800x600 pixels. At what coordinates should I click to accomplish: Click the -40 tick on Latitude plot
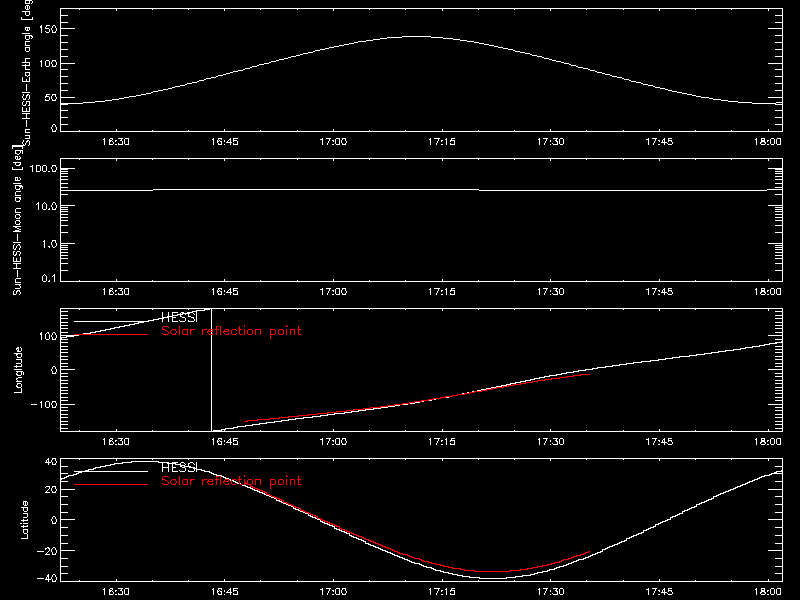tap(47, 579)
